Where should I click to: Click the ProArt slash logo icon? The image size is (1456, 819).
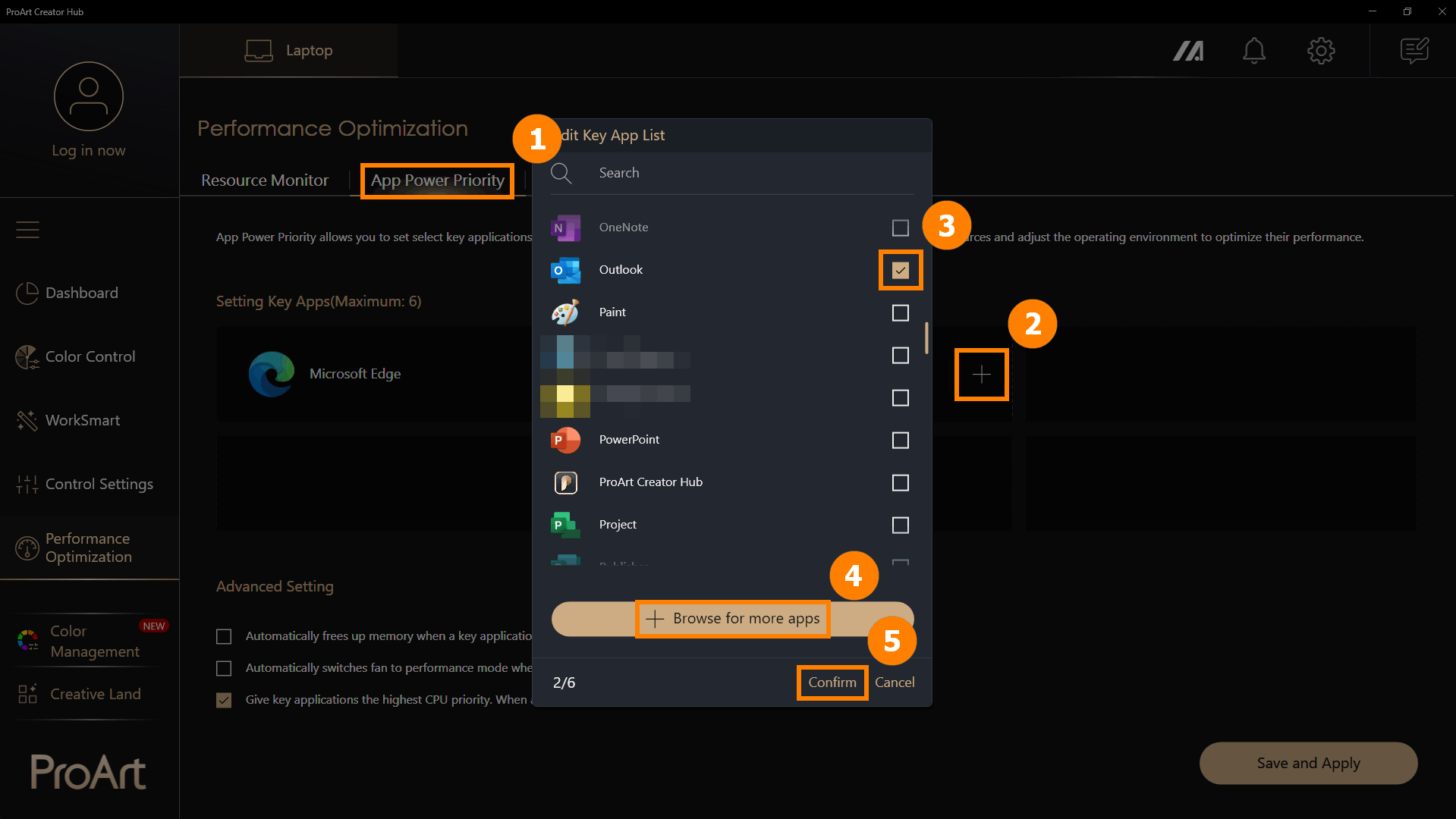(x=1188, y=51)
